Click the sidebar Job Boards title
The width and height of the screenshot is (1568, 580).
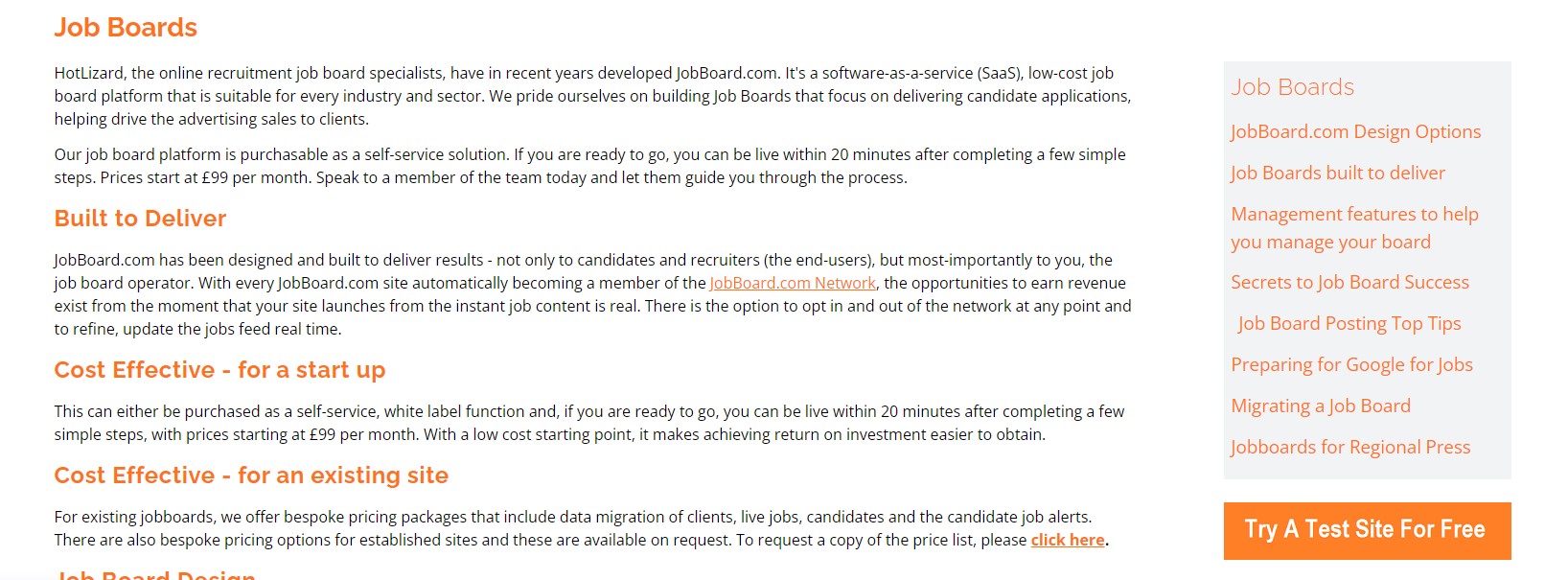pyautogui.click(x=1292, y=87)
